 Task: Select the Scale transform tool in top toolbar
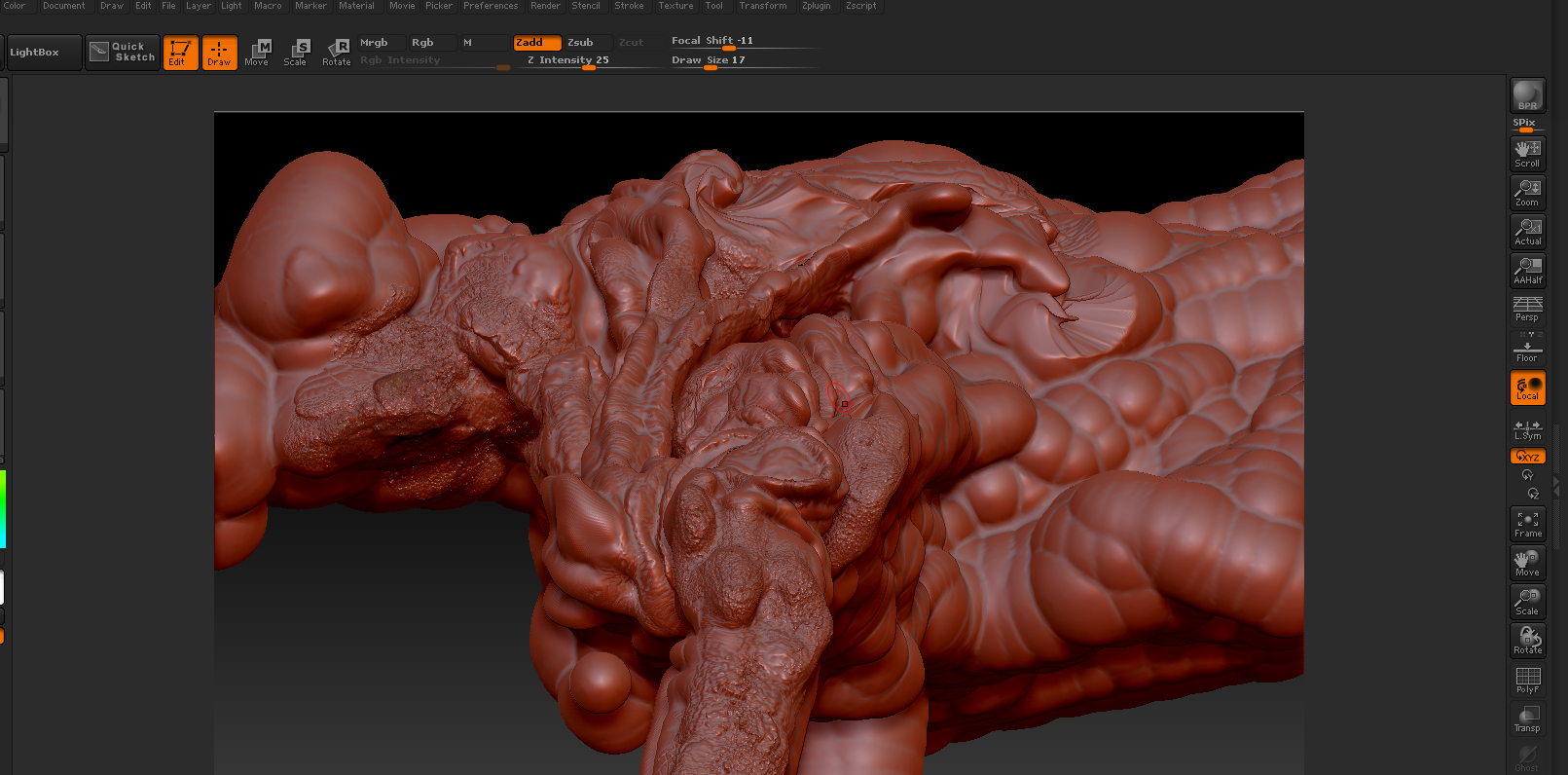[x=296, y=53]
